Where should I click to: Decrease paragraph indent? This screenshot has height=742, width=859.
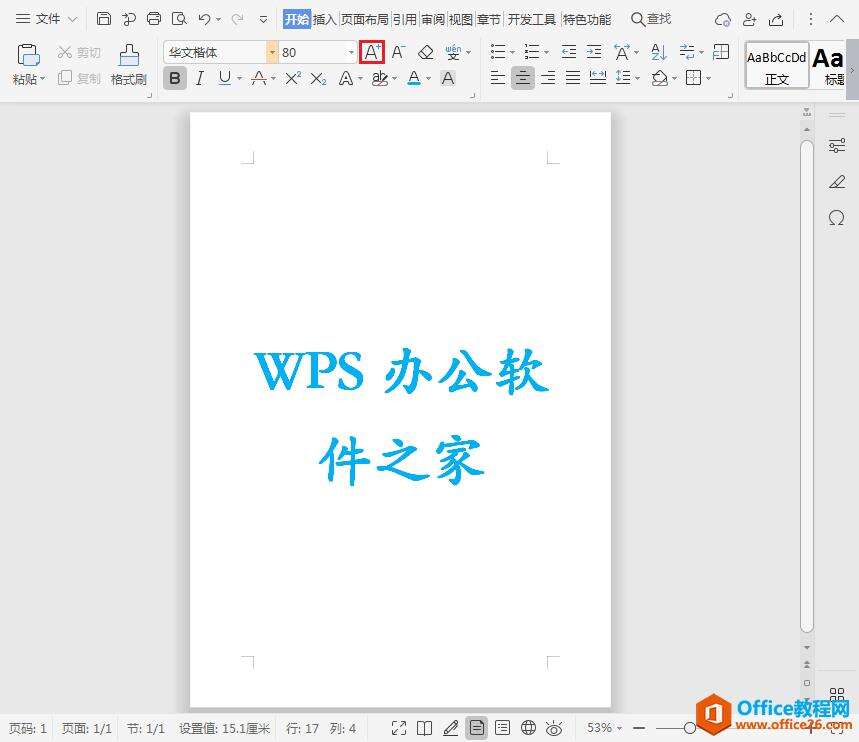[569, 52]
